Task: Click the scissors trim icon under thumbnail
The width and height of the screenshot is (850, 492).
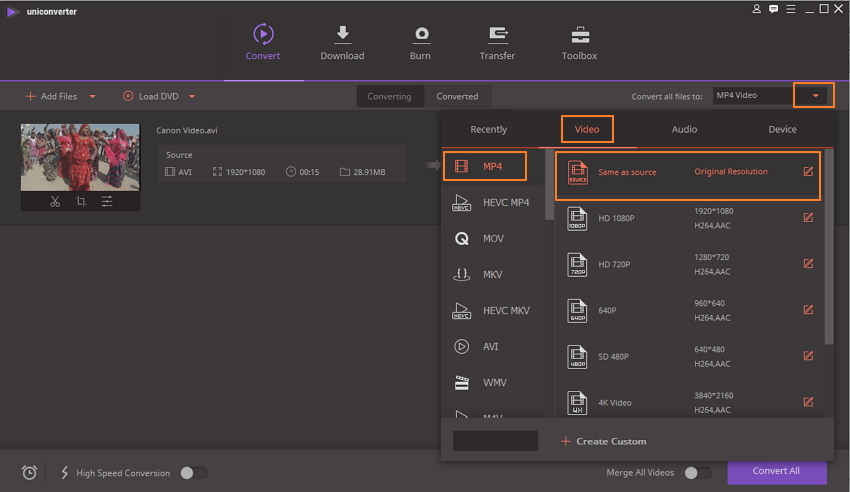Action: 55,202
